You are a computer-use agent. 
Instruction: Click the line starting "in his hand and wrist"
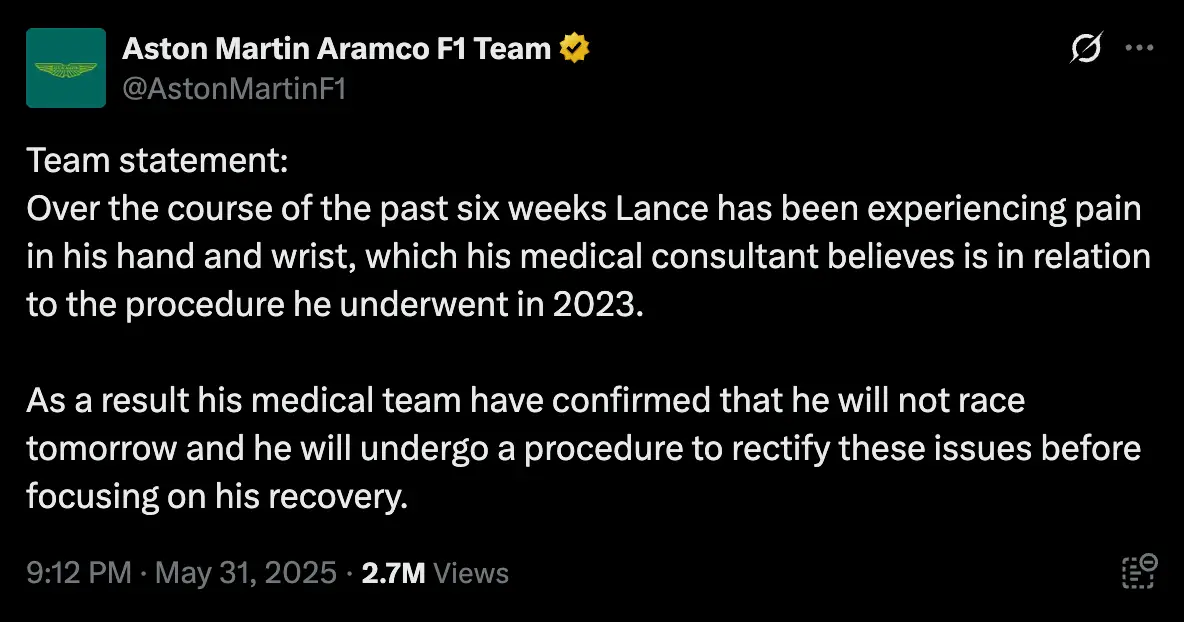pyautogui.click(x=588, y=257)
